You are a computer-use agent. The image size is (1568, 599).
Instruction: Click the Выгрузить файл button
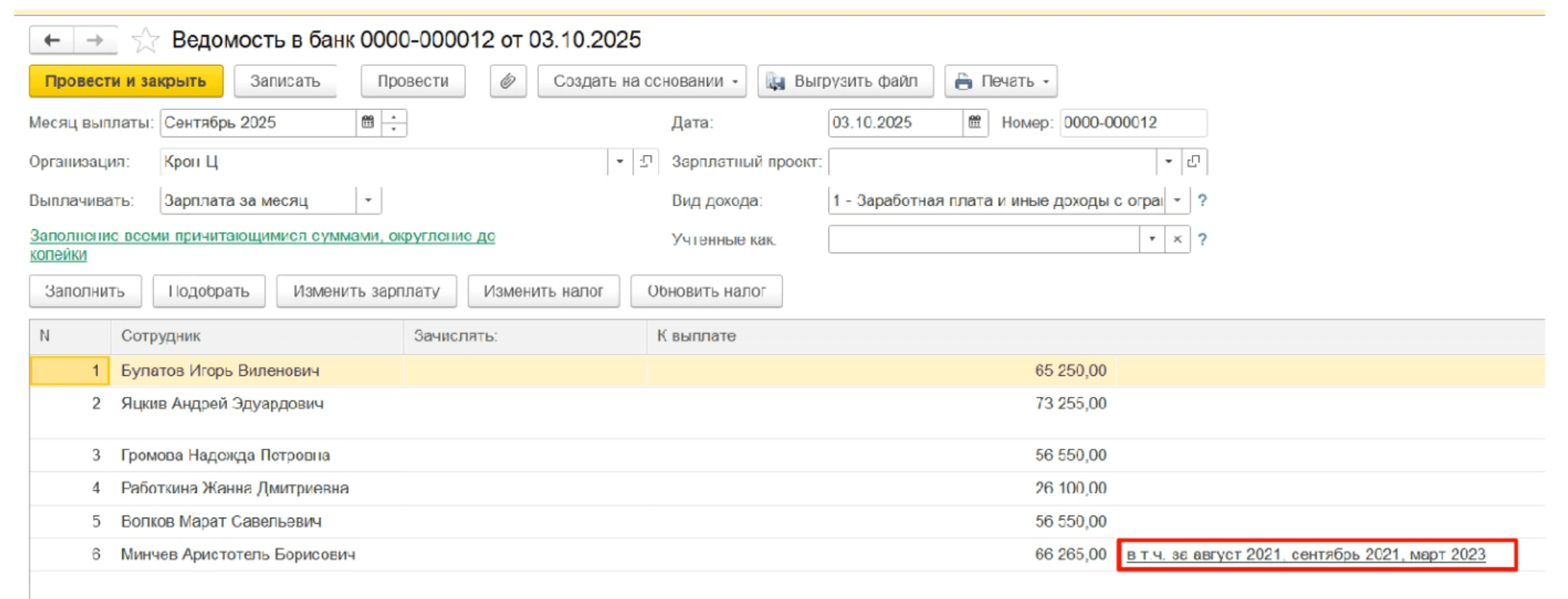(x=845, y=81)
